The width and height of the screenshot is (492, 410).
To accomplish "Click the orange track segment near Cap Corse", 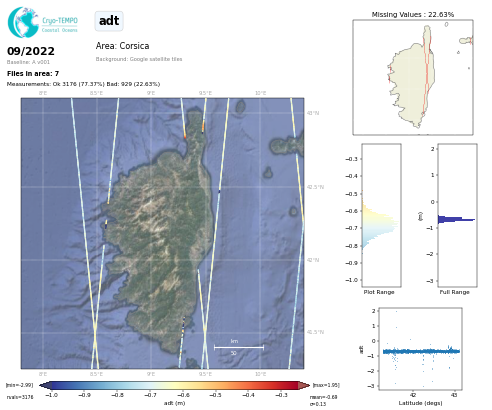I will (x=203, y=126).
